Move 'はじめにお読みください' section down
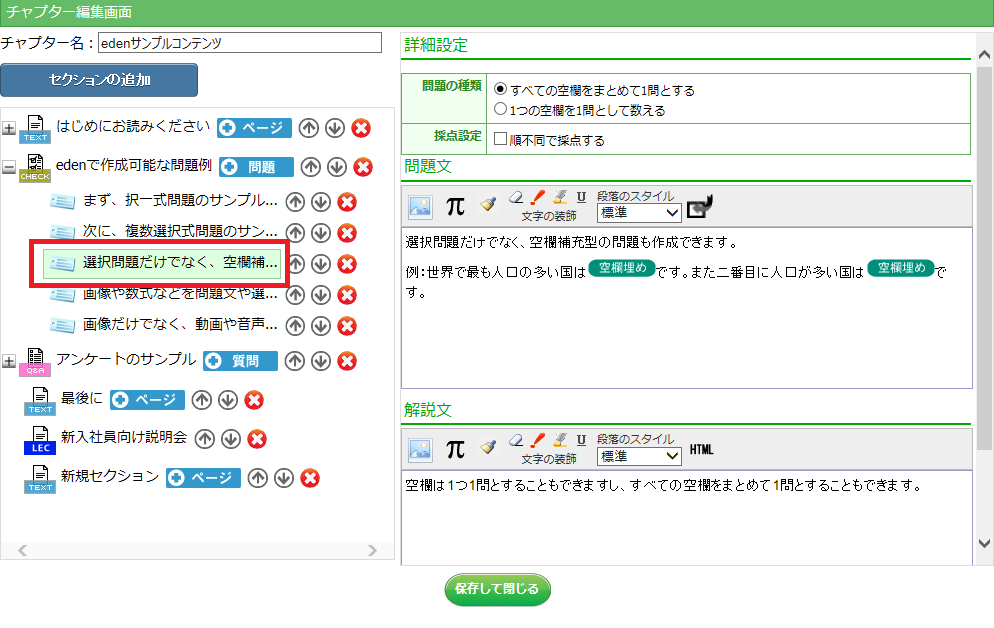The height and width of the screenshot is (628, 994). pos(335,128)
